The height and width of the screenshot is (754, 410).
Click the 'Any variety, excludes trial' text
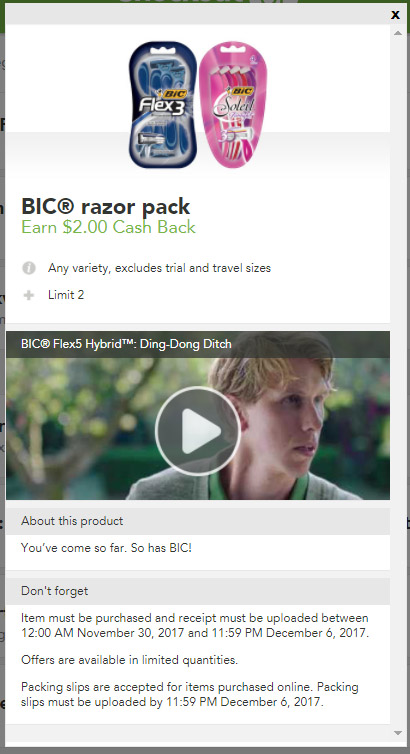click(159, 268)
